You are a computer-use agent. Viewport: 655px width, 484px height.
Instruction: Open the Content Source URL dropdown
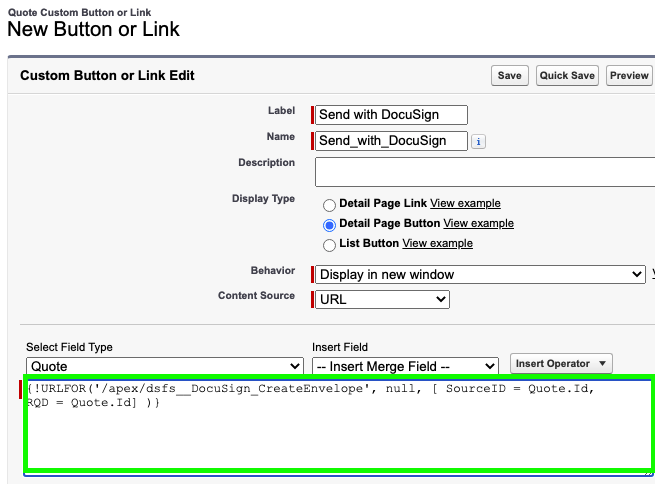click(x=382, y=299)
